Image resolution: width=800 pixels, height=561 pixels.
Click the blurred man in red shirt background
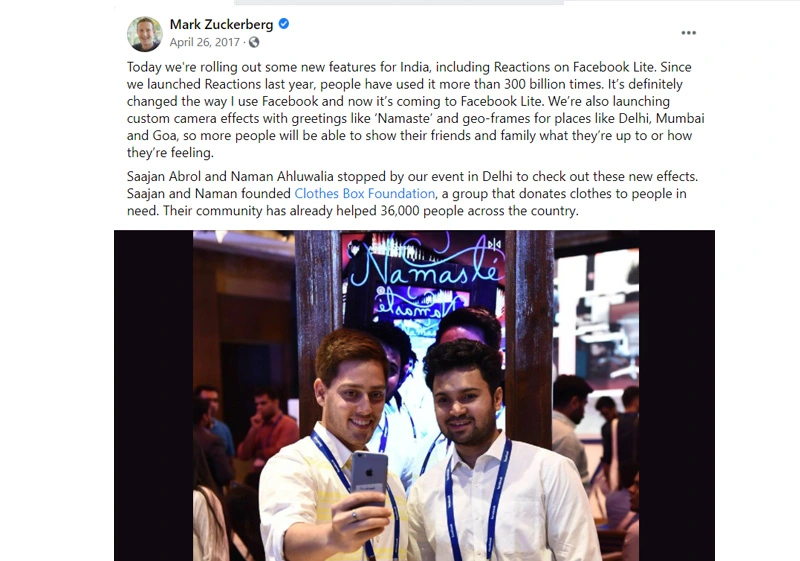tap(268, 426)
